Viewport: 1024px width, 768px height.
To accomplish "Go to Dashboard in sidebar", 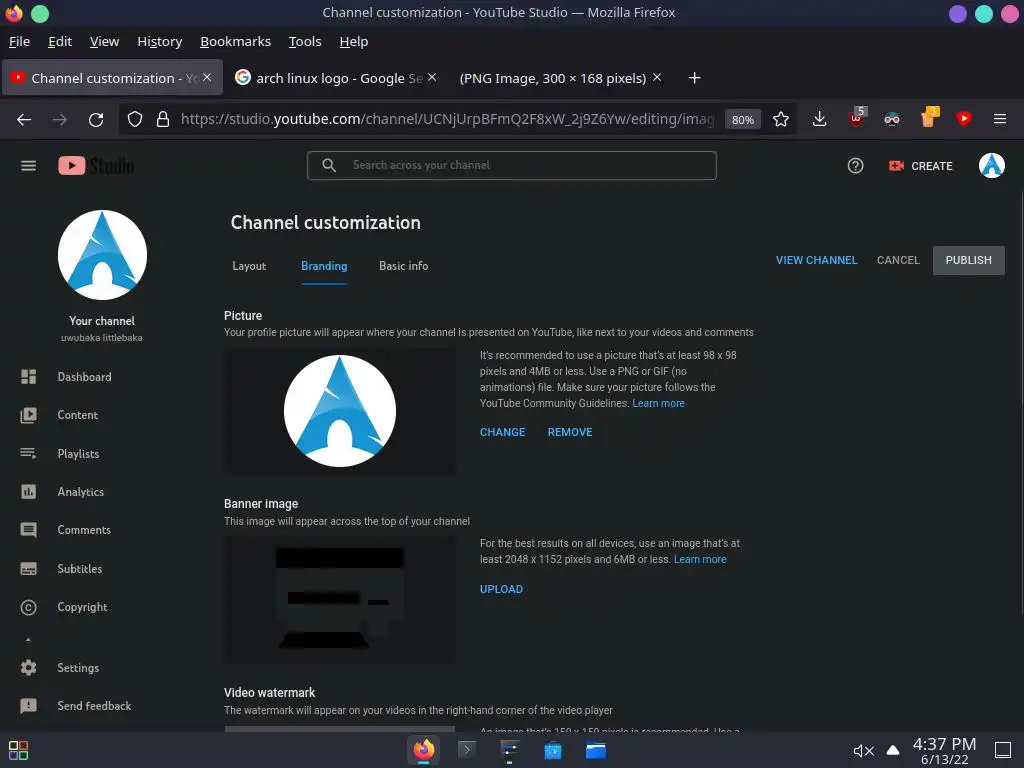I will [84, 377].
